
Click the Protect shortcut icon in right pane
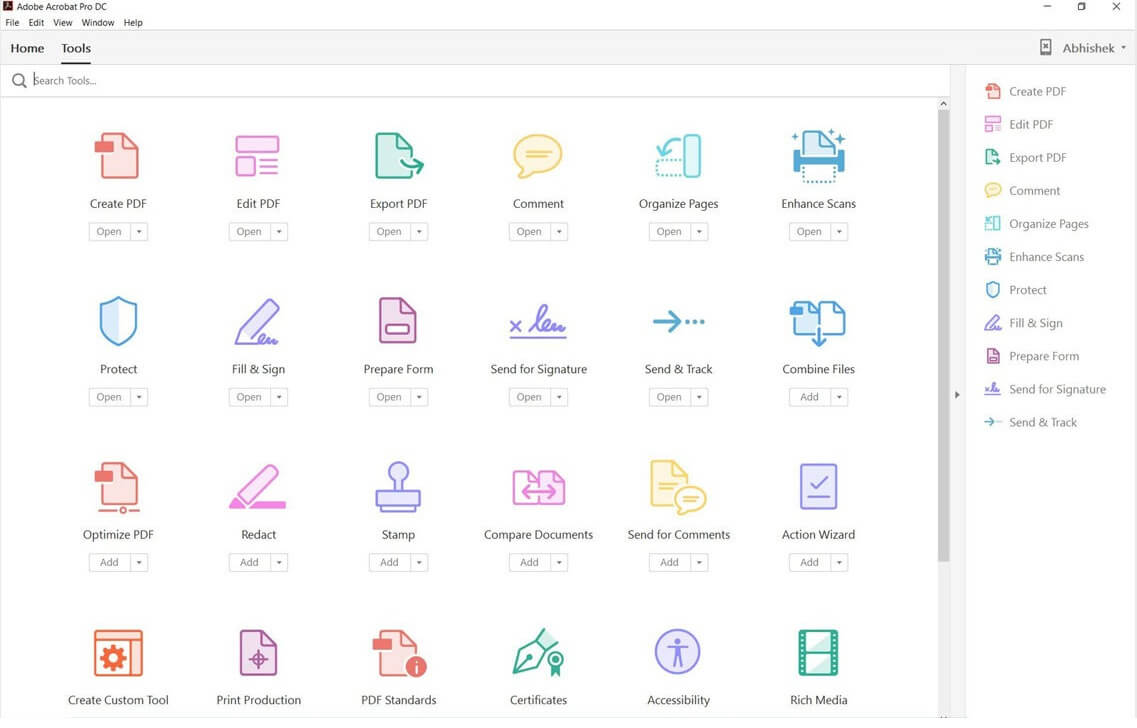click(993, 290)
